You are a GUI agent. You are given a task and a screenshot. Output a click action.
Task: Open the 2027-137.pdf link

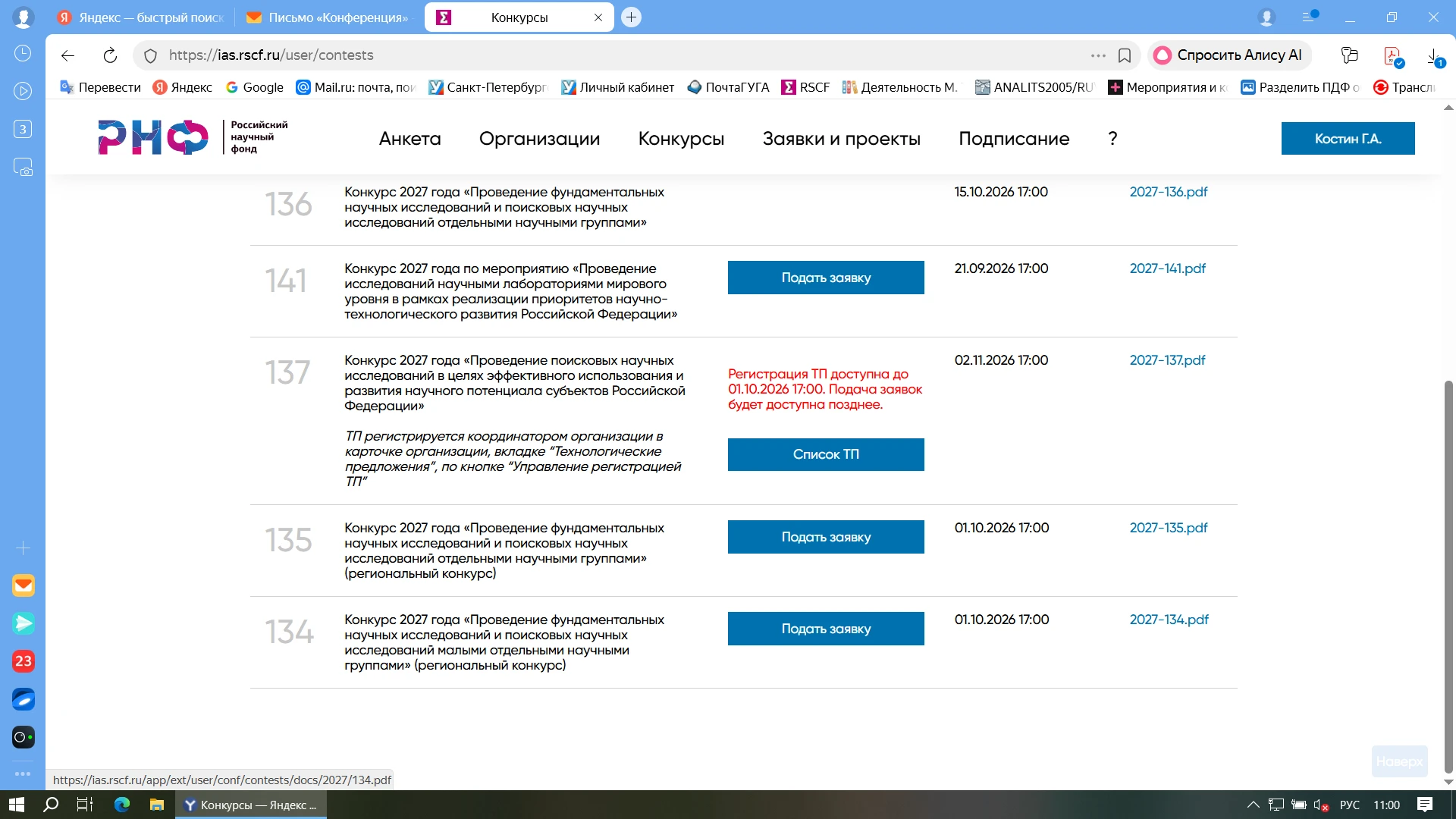point(1167,360)
